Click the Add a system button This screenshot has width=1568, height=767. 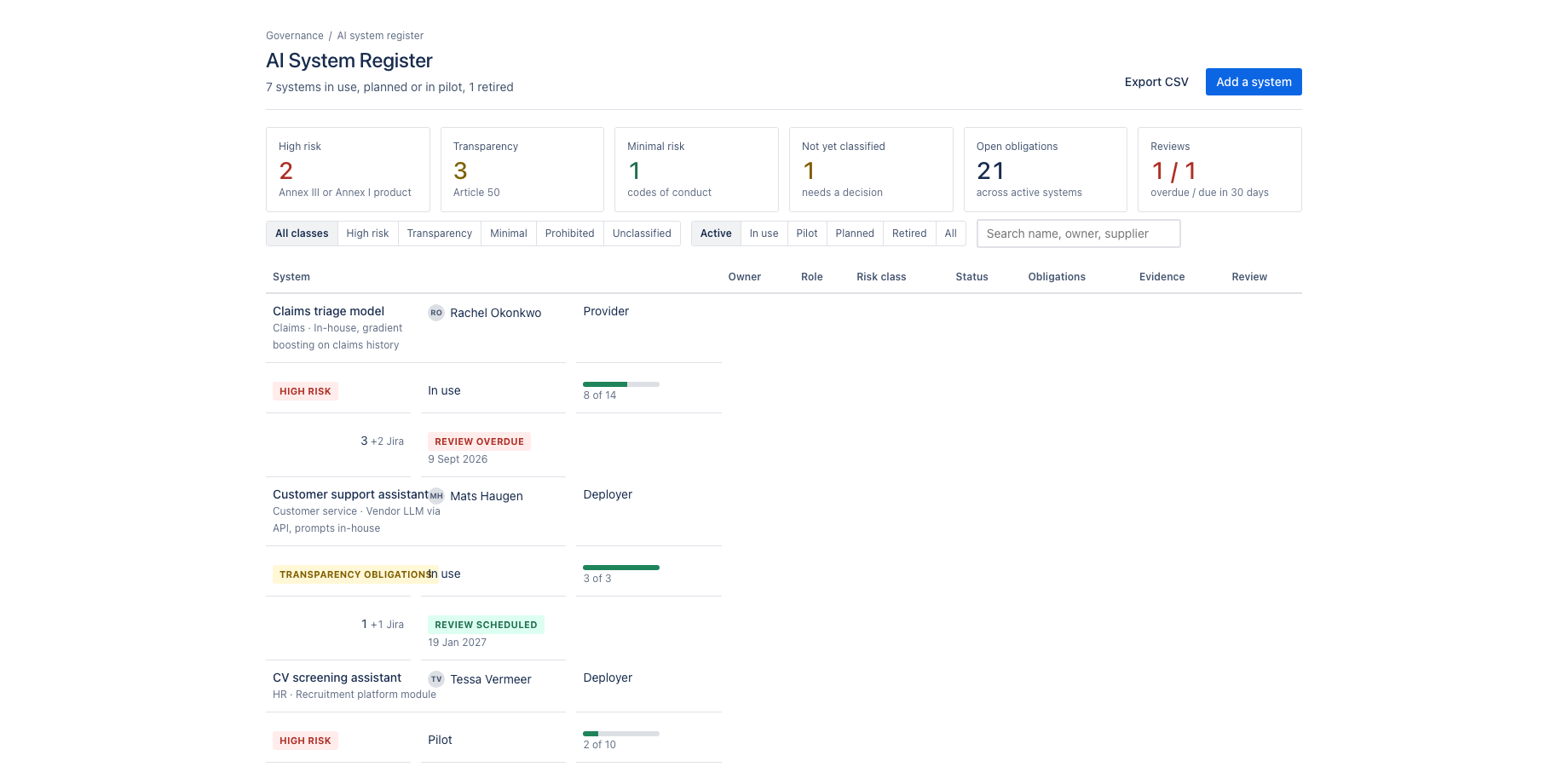click(x=1254, y=82)
